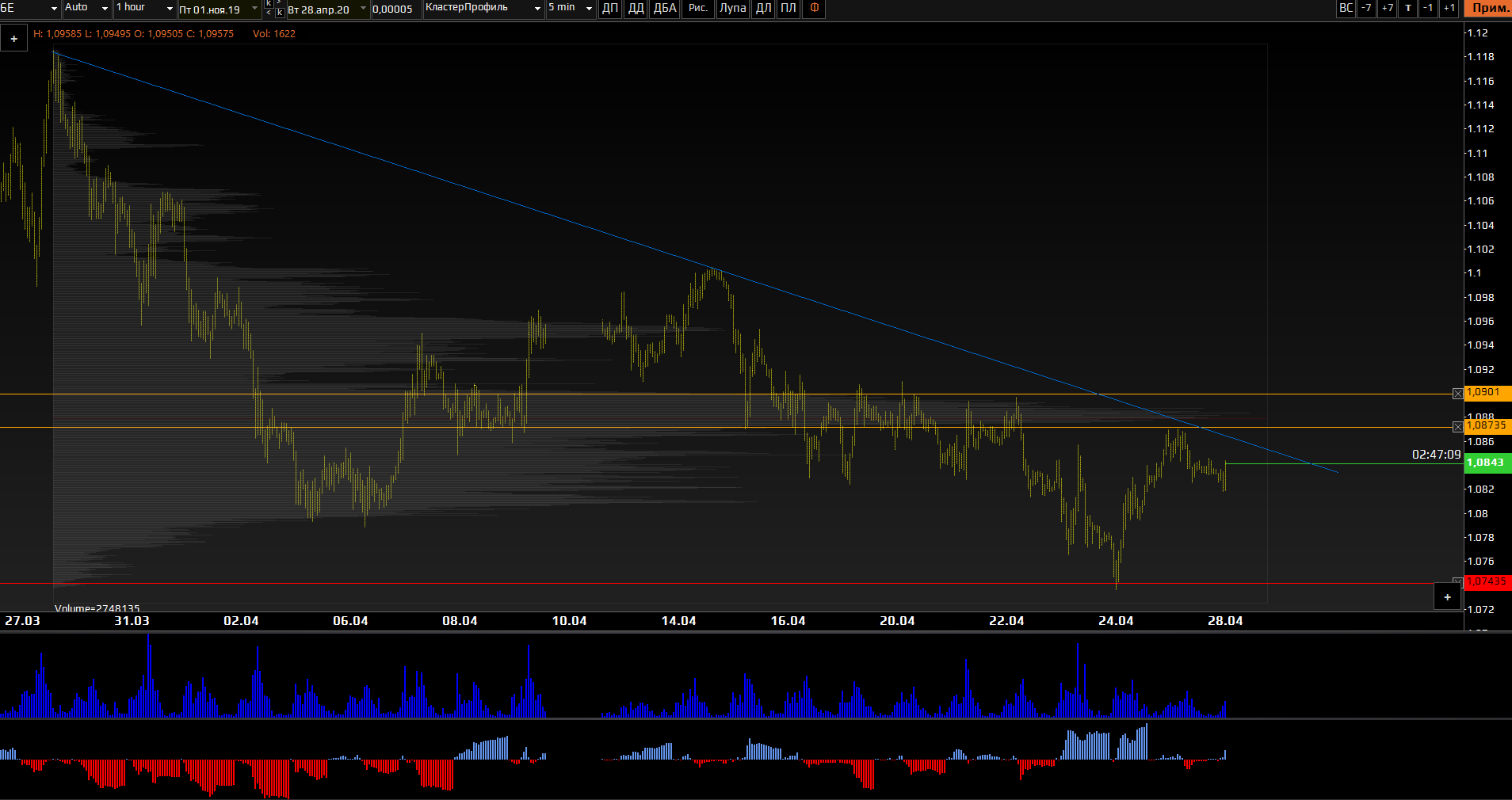
Task: Expand the 1 hour timeframe dropdown
Action: pos(145,8)
